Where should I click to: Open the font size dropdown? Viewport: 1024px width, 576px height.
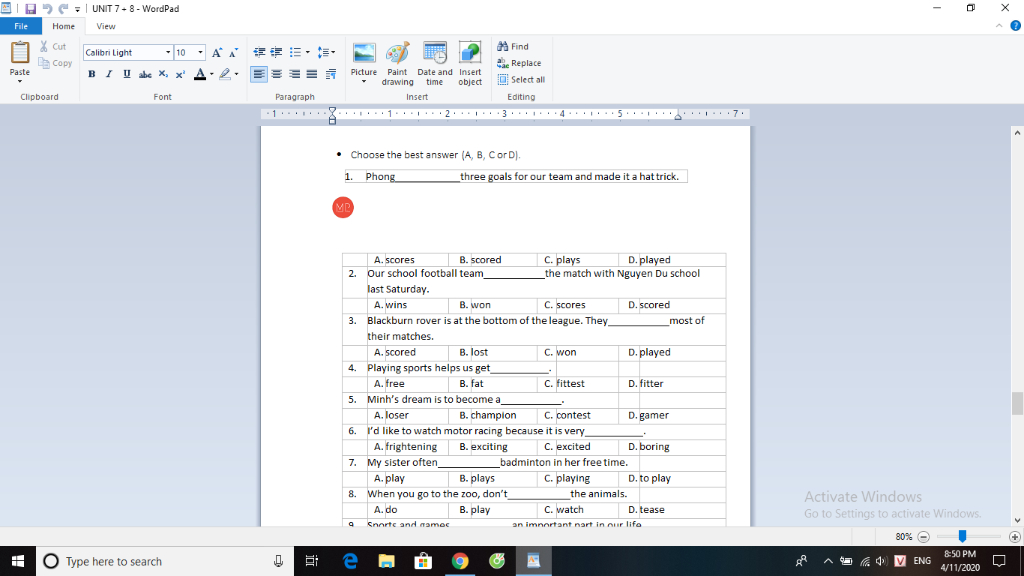pos(200,52)
